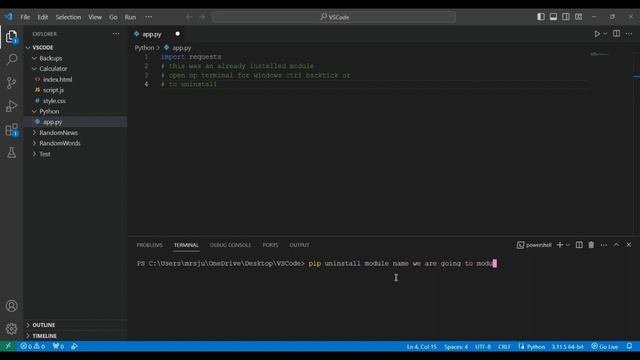640x360 pixels.
Task: Split the editor to the right
Action: (616, 33)
